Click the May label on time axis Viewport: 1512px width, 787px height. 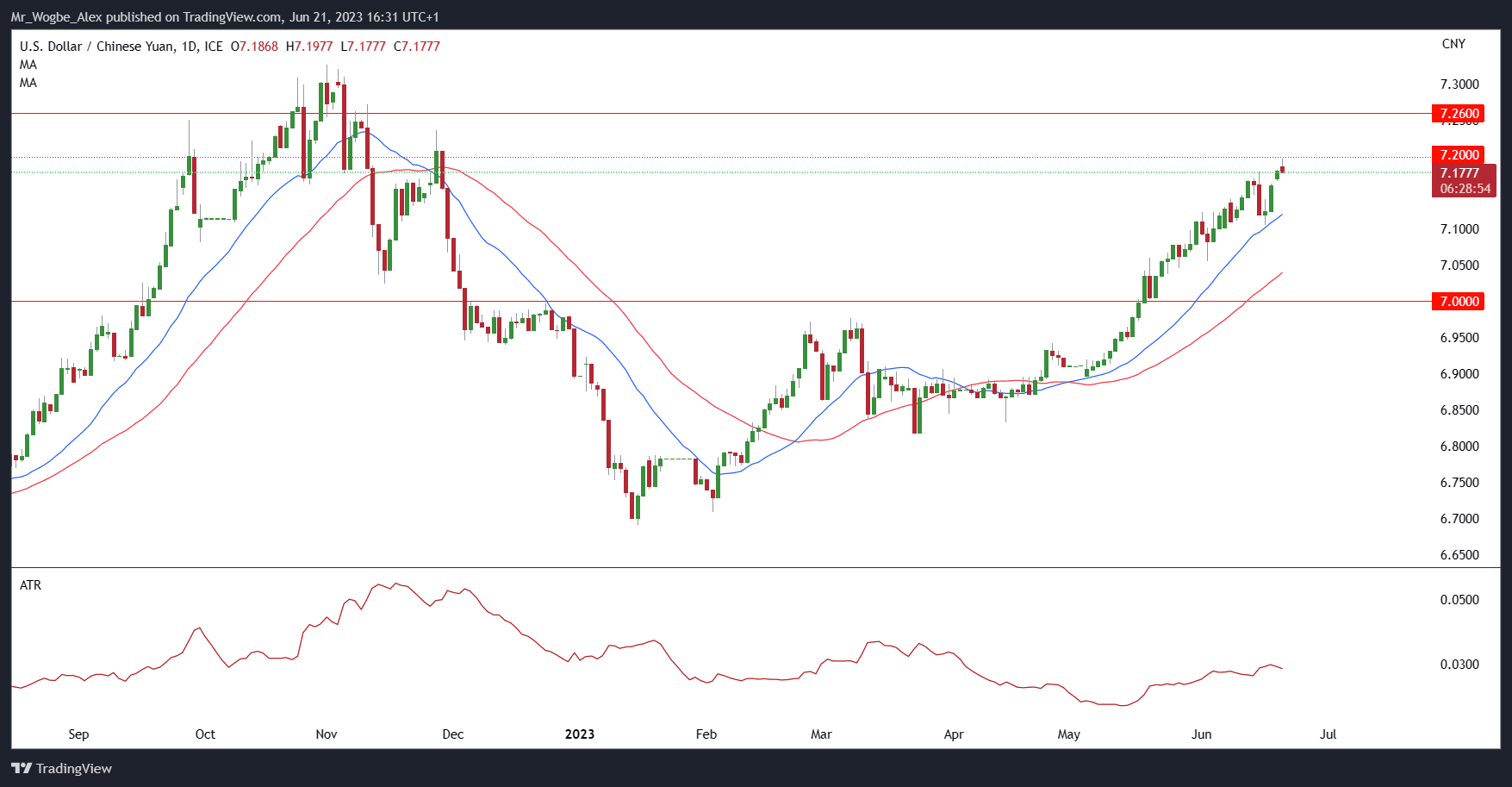(1068, 734)
